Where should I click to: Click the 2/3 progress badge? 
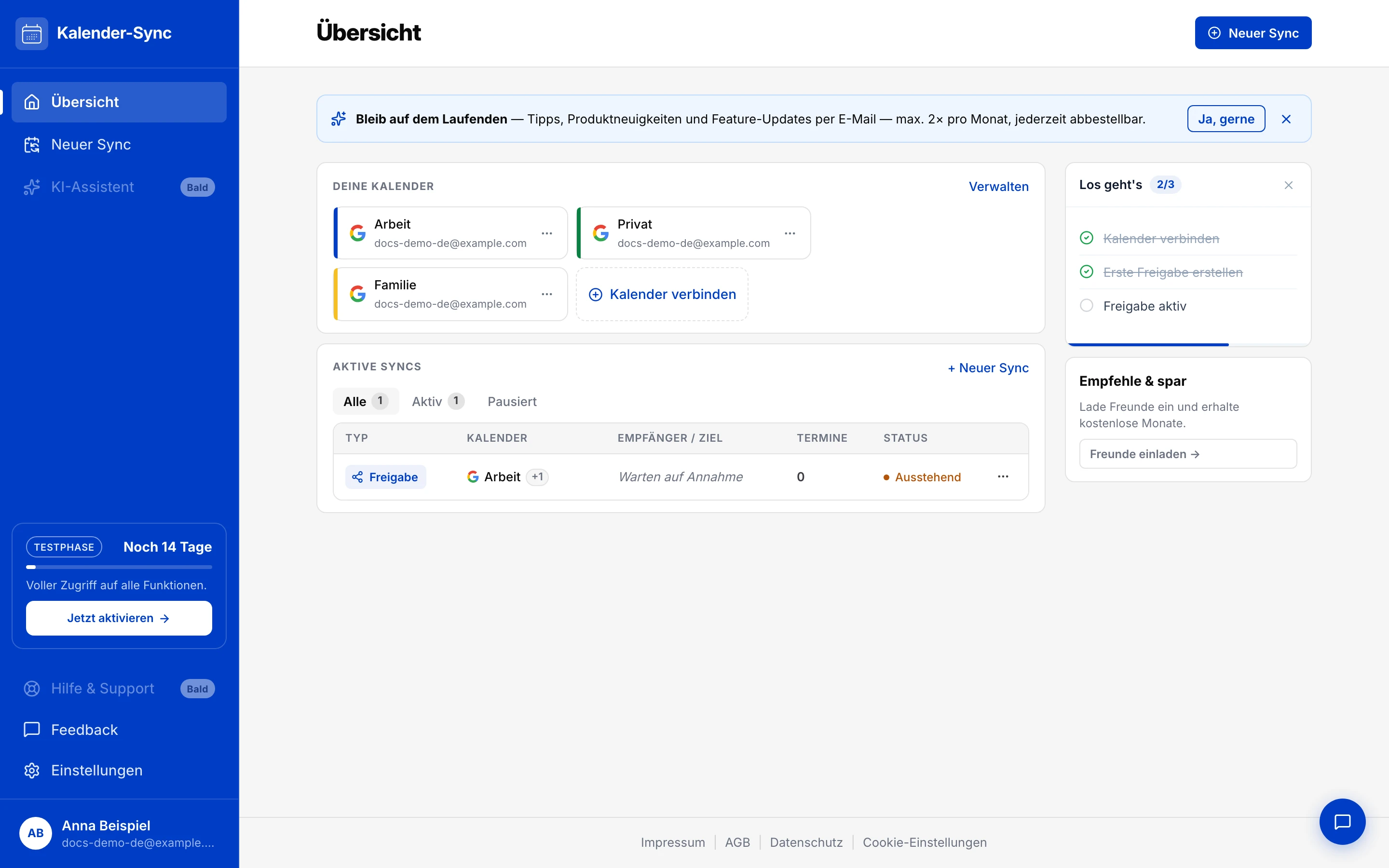[1165, 185]
